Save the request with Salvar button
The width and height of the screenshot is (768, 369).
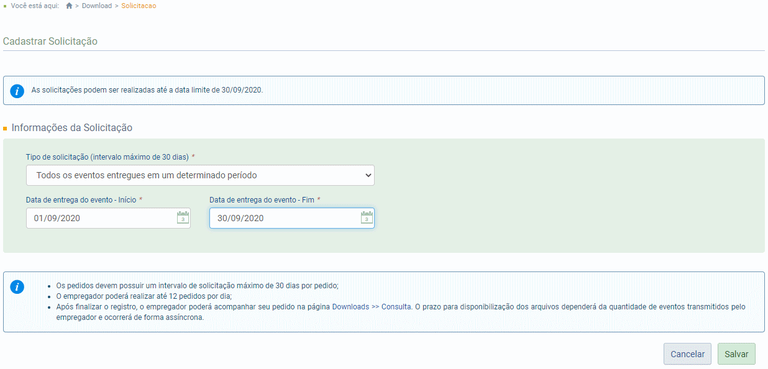pyautogui.click(x=736, y=354)
